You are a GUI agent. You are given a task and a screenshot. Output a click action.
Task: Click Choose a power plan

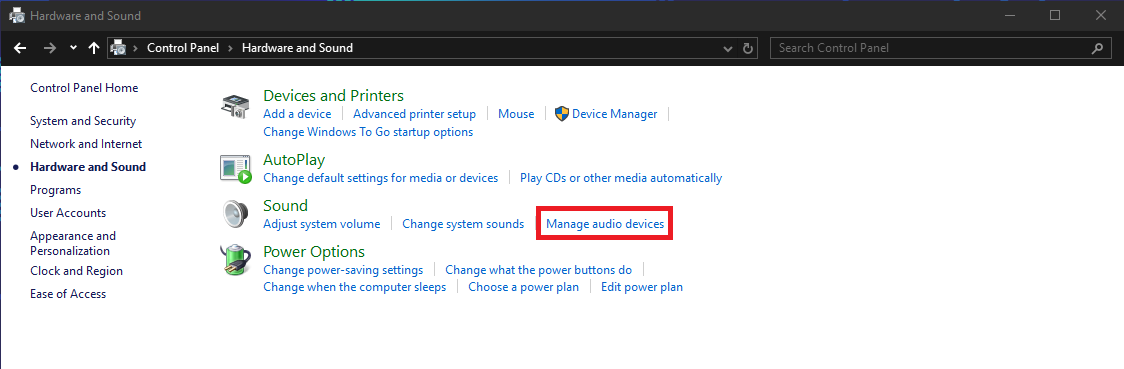pos(523,287)
